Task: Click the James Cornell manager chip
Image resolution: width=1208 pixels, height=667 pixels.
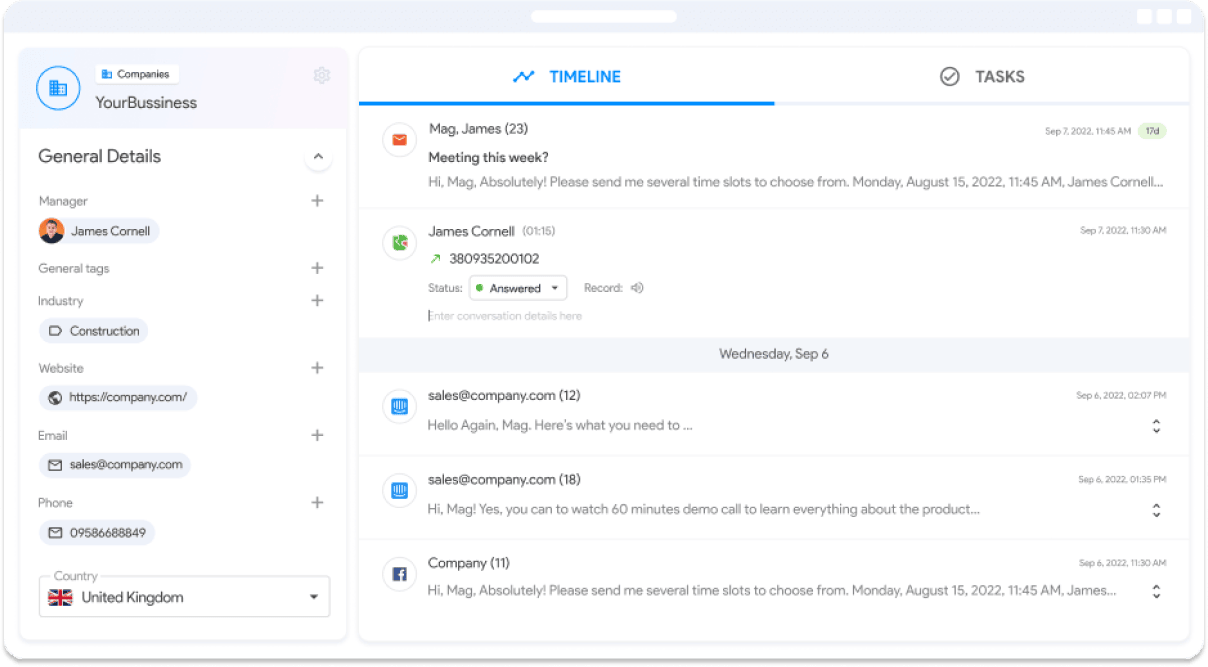Action: pos(98,231)
